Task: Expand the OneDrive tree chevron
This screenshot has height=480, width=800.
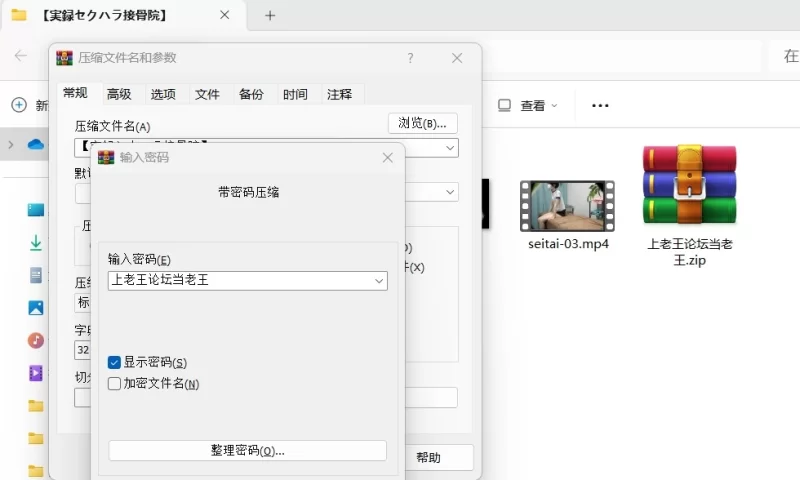Action: point(11,145)
